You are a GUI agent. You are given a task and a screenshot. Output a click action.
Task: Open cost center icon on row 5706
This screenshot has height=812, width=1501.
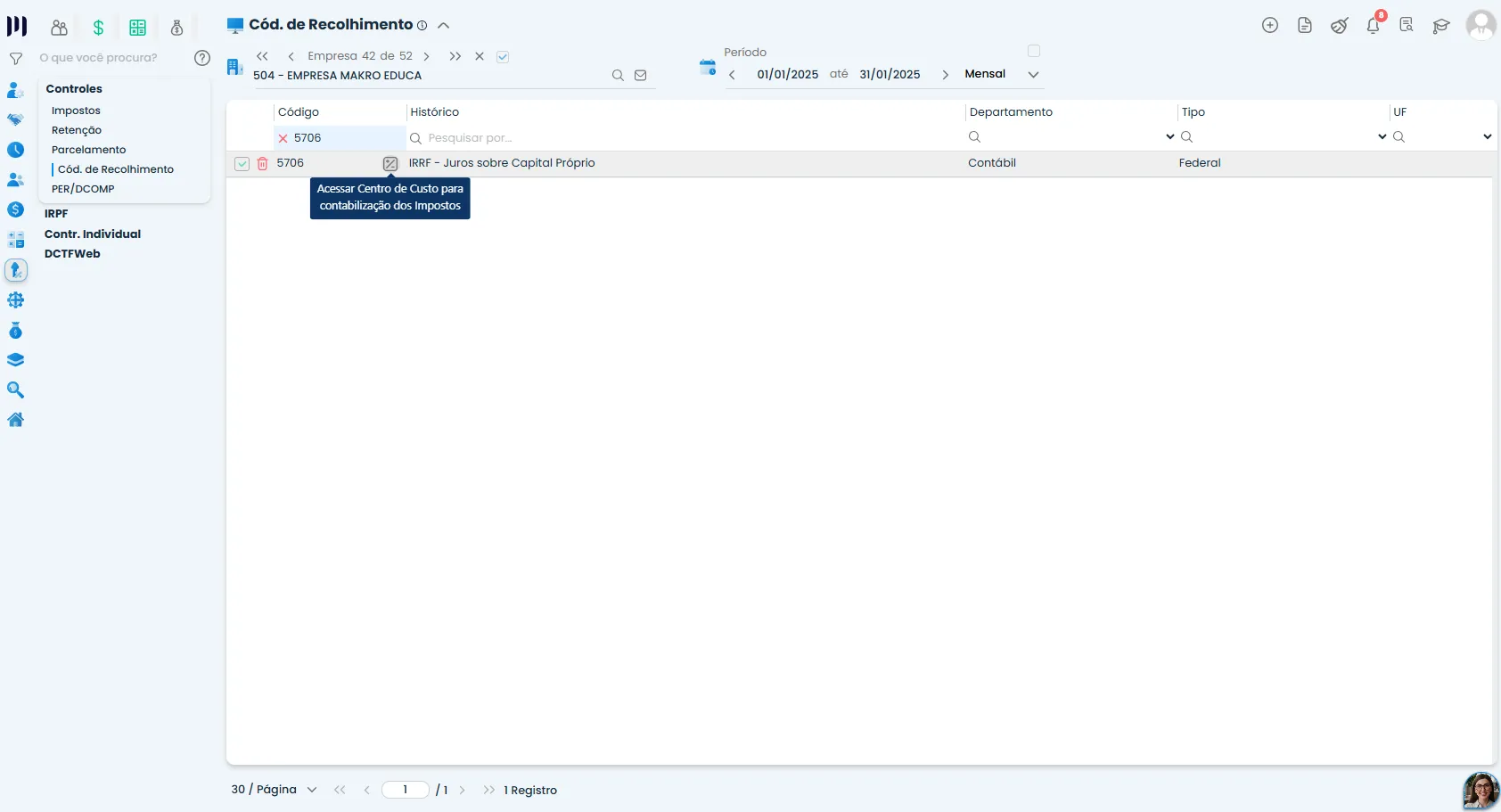point(390,164)
